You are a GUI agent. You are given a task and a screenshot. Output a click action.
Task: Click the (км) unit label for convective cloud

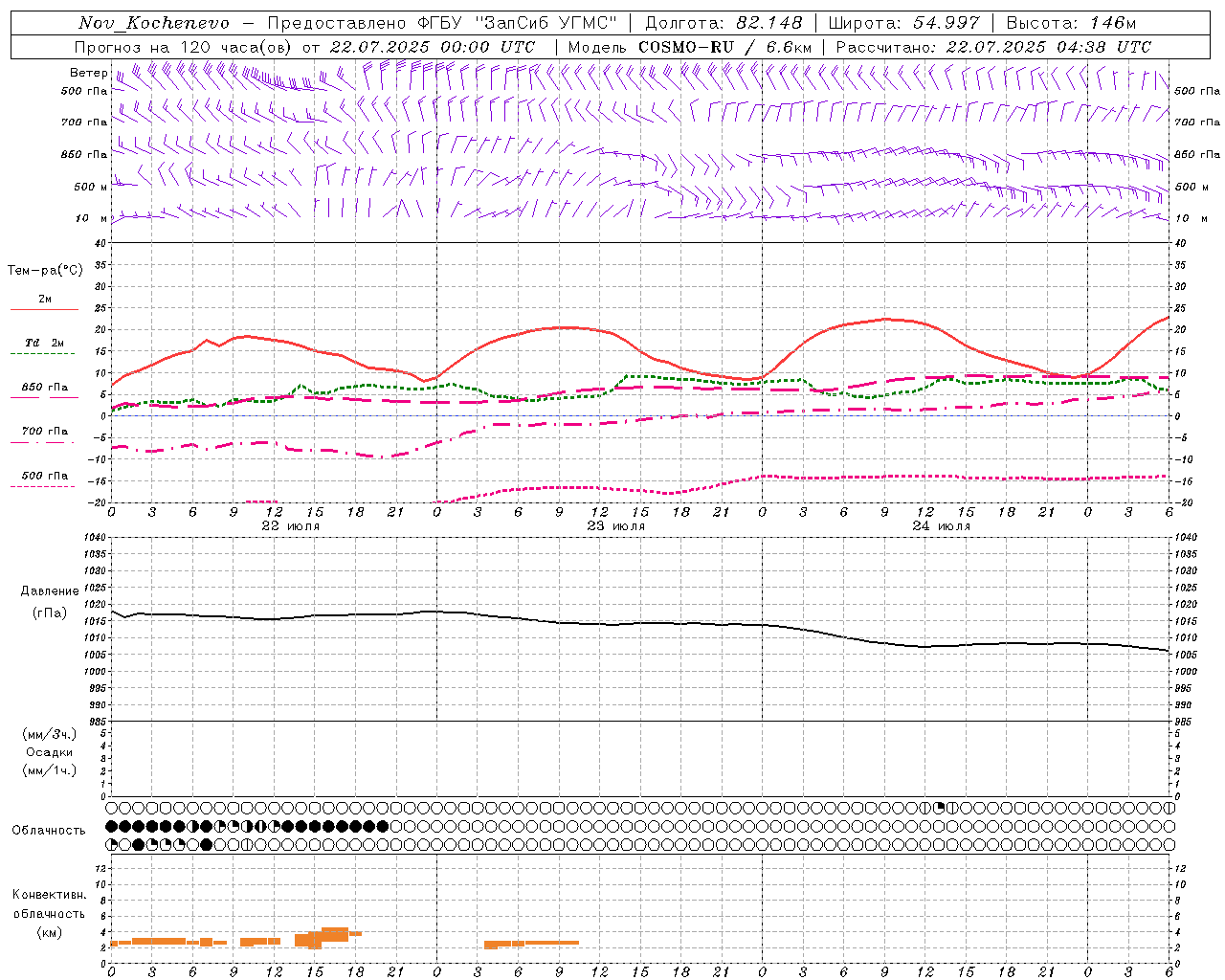(x=49, y=932)
